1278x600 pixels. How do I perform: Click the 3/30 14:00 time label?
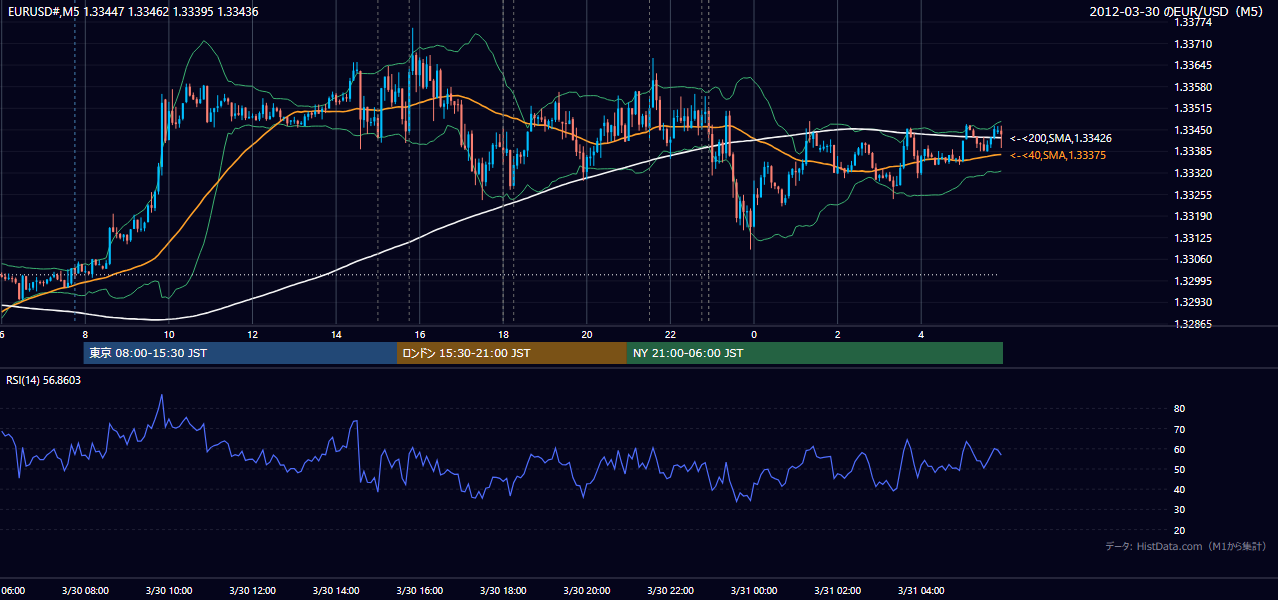pyautogui.click(x=336, y=591)
